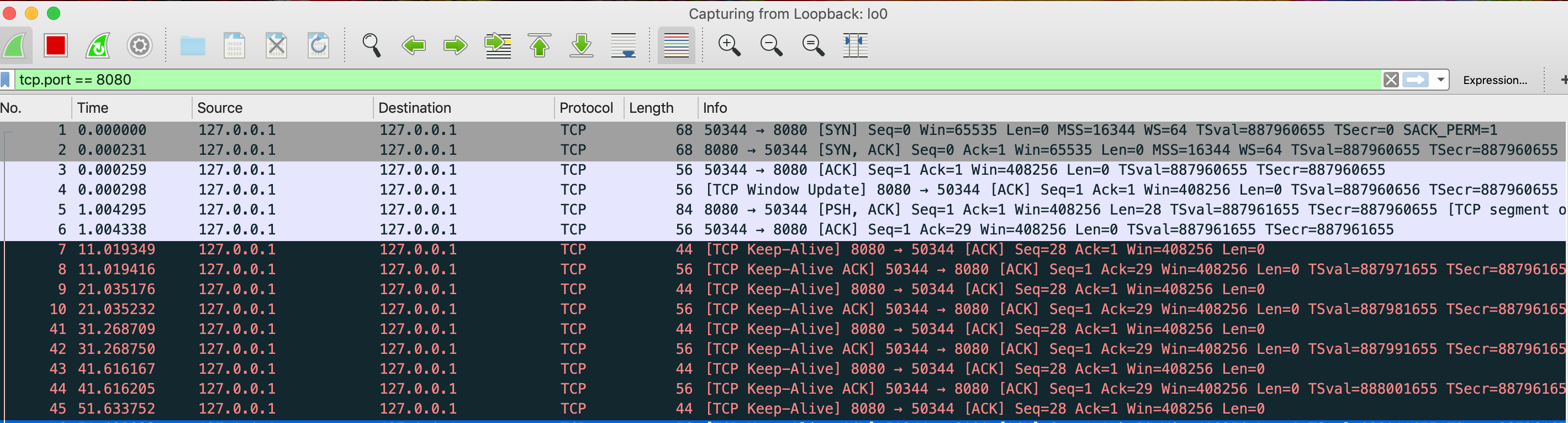Stop the running capture with red square

(x=55, y=46)
